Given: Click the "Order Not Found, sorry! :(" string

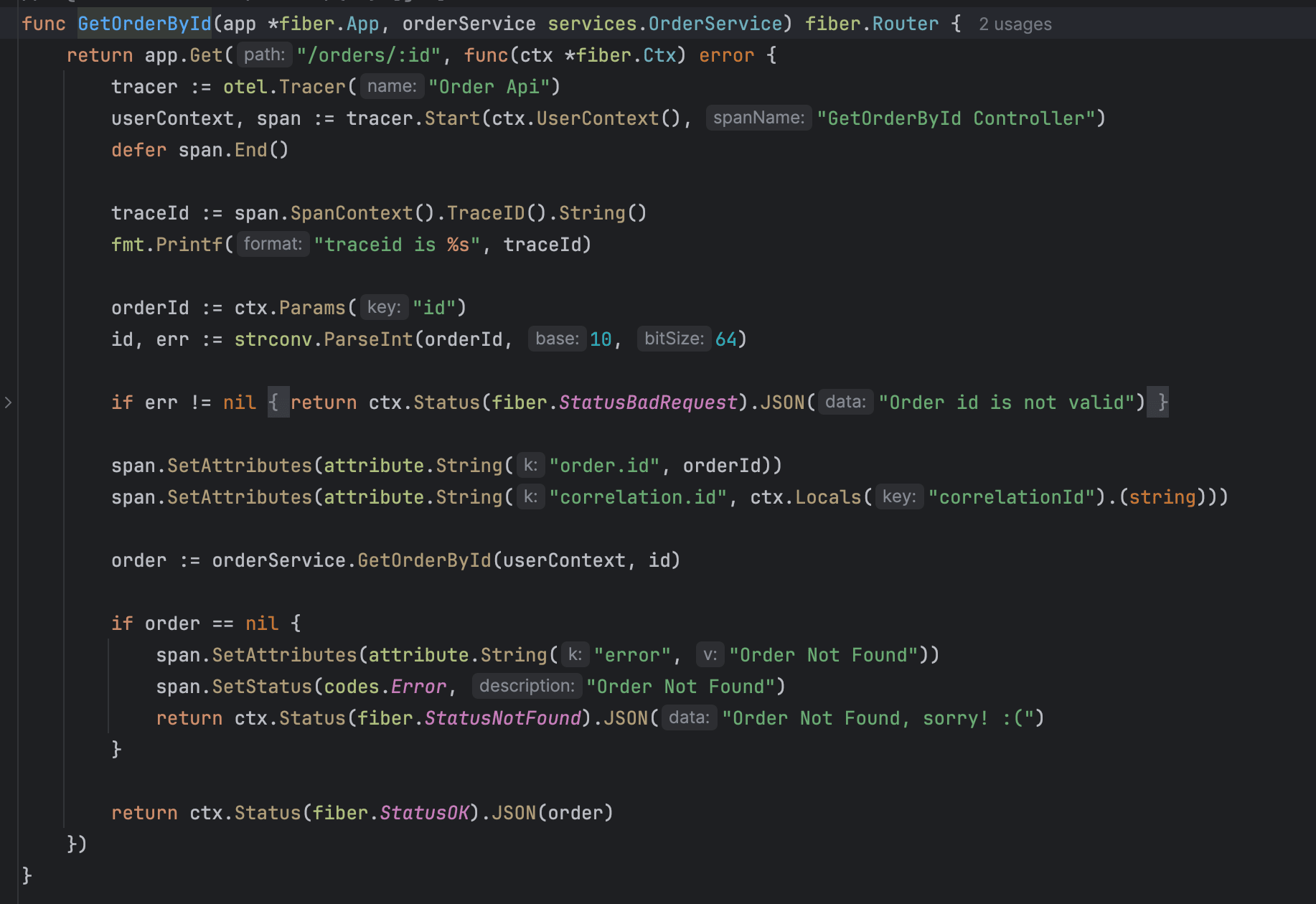Looking at the screenshot, I should [x=882, y=718].
